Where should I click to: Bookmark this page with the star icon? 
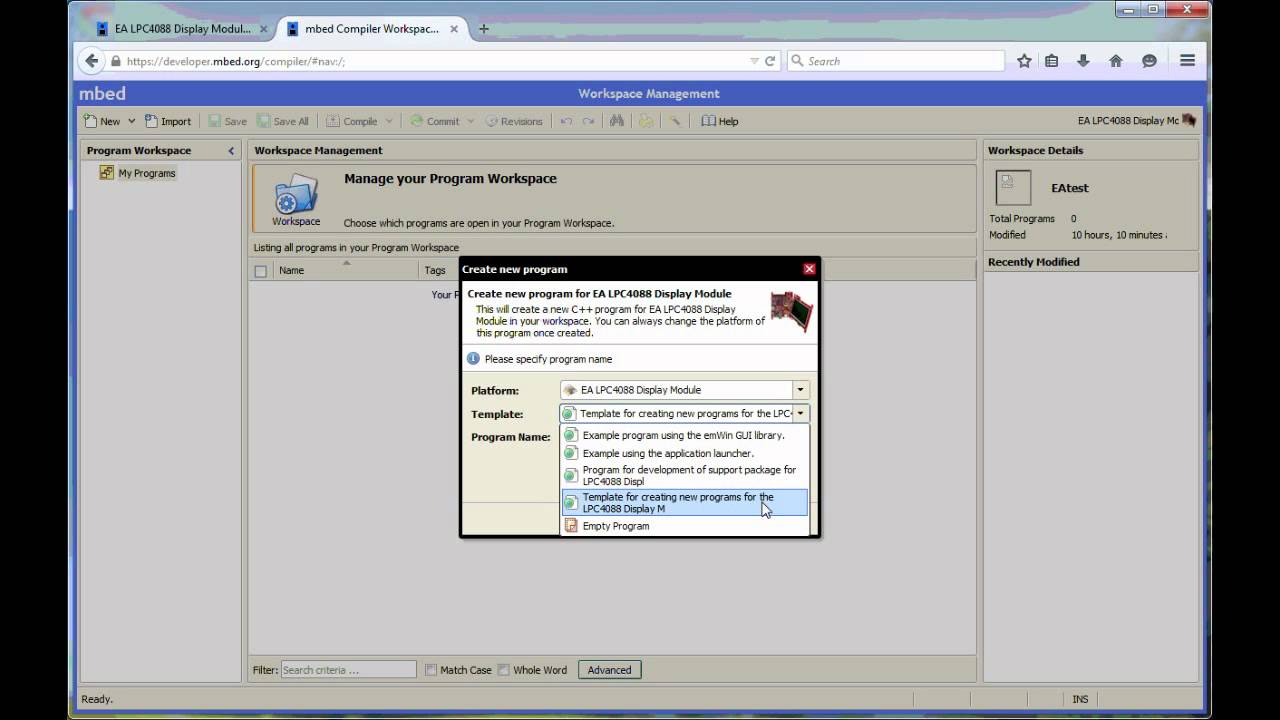pos(1024,61)
